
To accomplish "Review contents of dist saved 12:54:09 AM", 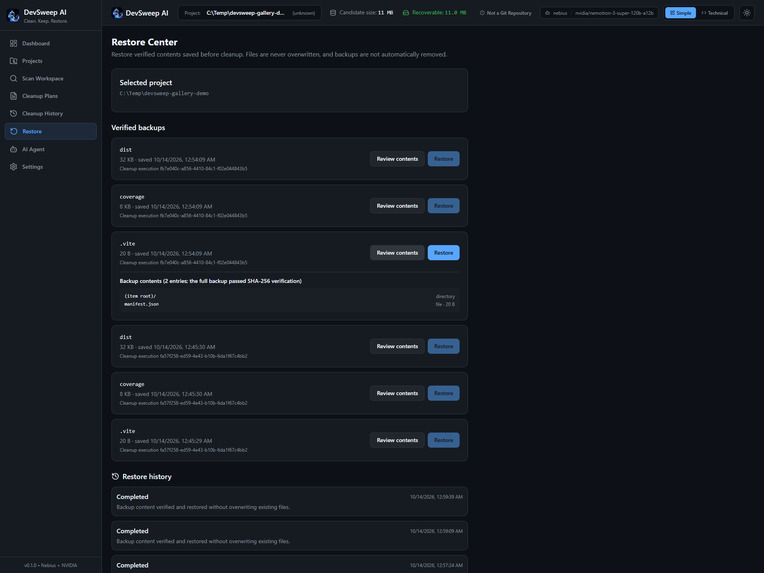I will point(397,159).
